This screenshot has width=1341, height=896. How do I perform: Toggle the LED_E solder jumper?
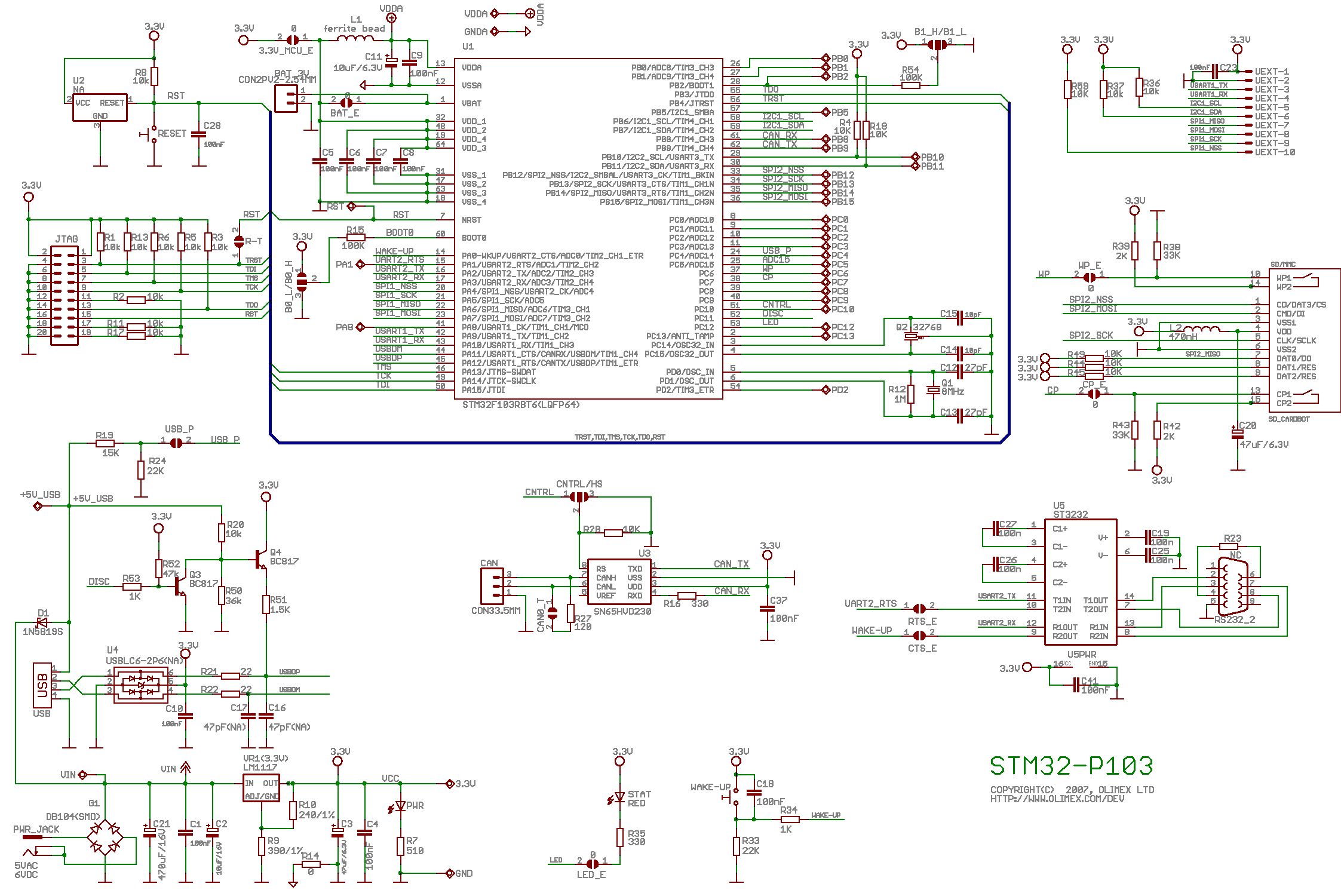point(592,864)
